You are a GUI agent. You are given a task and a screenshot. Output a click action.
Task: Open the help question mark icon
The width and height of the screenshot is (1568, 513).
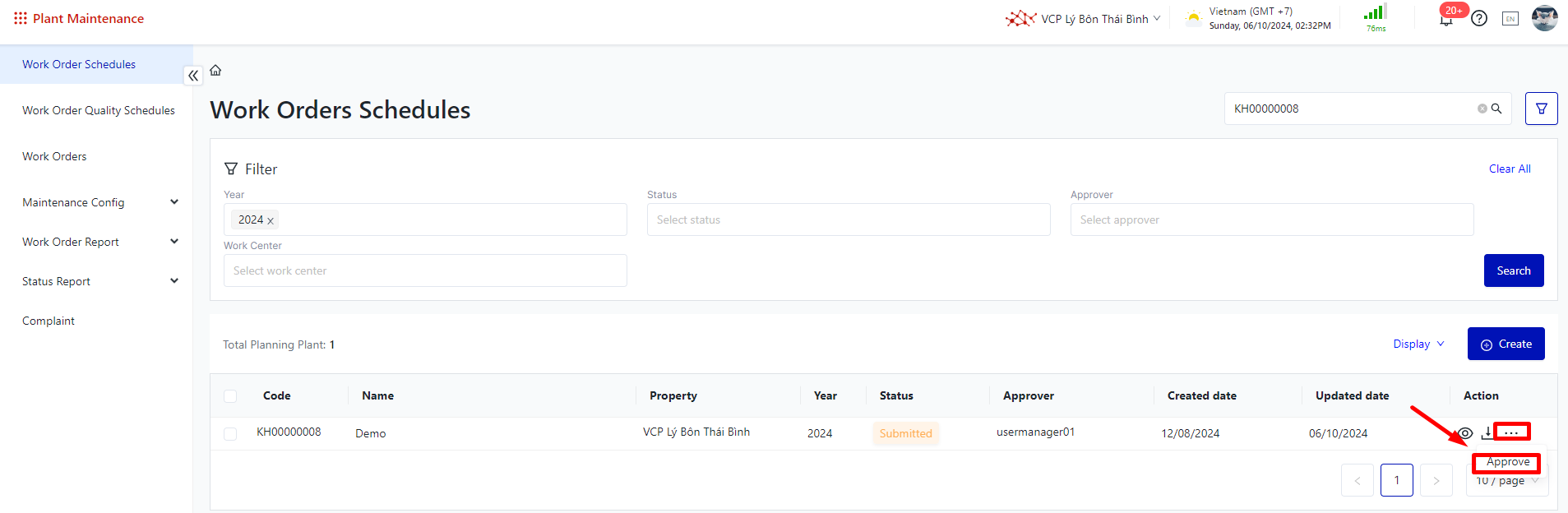pyautogui.click(x=1479, y=18)
